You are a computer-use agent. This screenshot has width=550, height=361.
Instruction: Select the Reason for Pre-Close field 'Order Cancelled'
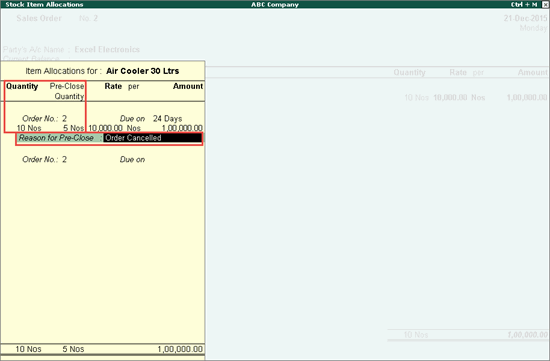coord(153,138)
